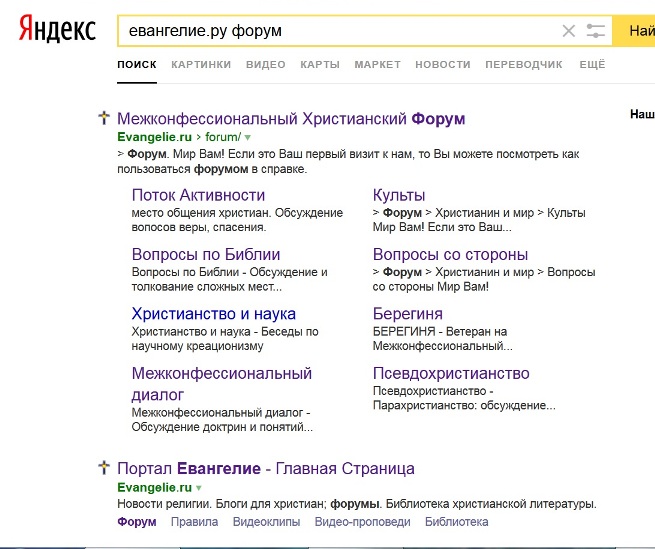Clear the search query with X icon
The width and height of the screenshot is (655, 549).
(x=568, y=31)
